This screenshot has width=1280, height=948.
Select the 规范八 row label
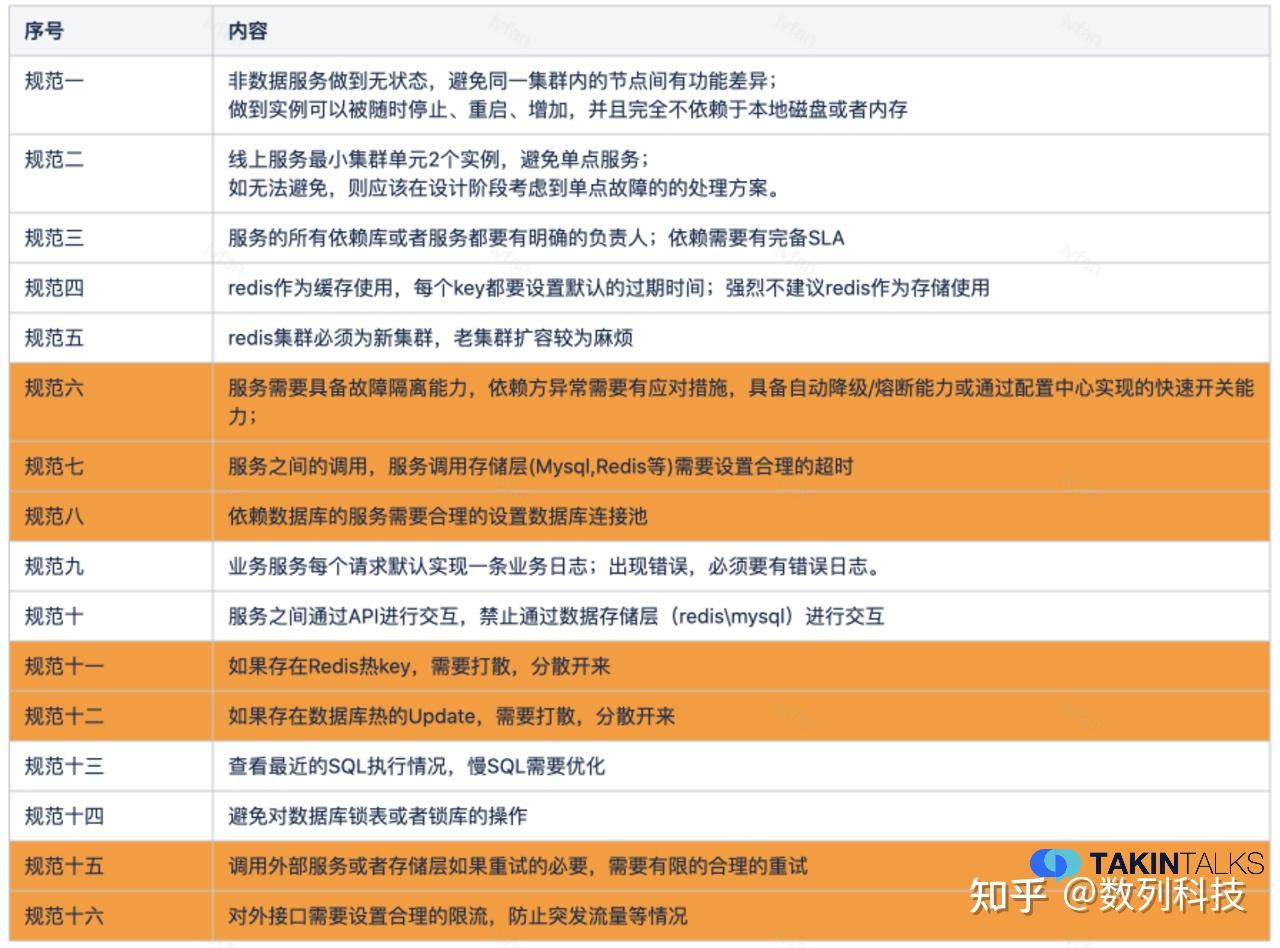[x=54, y=516]
